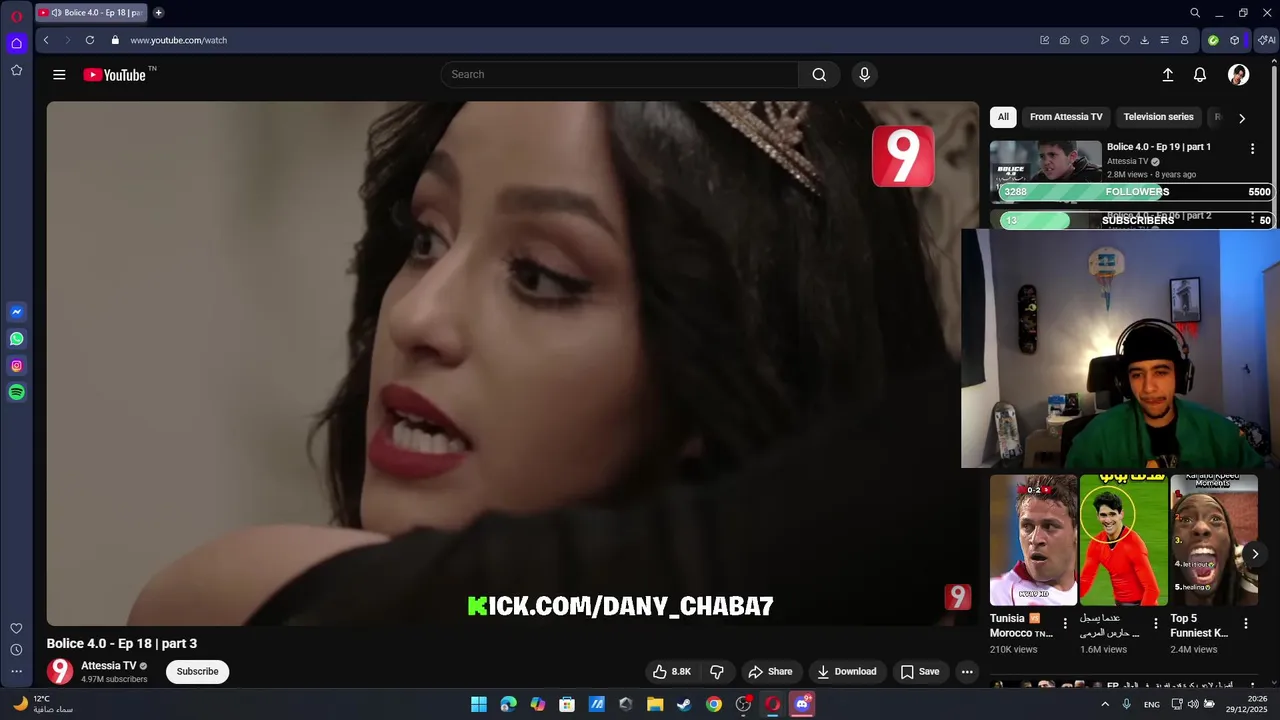1280x720 pixels.
Task: Open the Attessia TV channel avatar
Action: [60, 671]
